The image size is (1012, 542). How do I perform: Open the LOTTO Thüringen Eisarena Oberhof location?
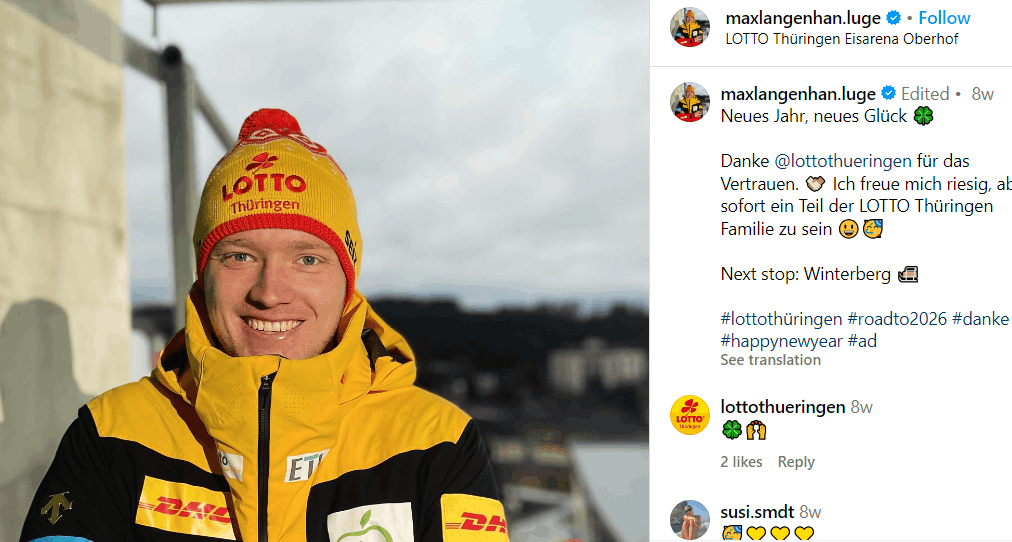pos(842,39)
